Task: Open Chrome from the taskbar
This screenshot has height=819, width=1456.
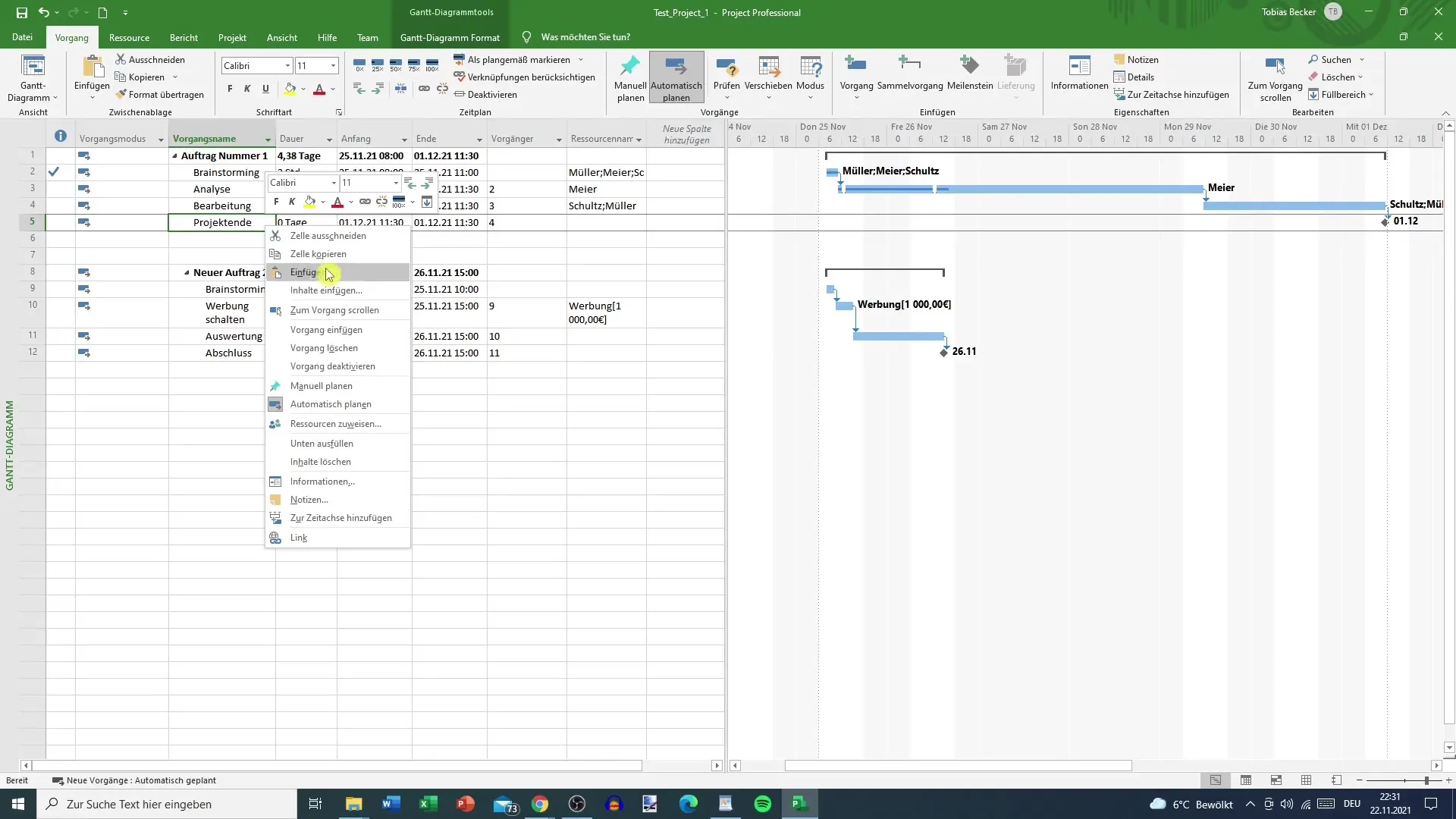Action: pyautogui.click(x=540, y=804)
